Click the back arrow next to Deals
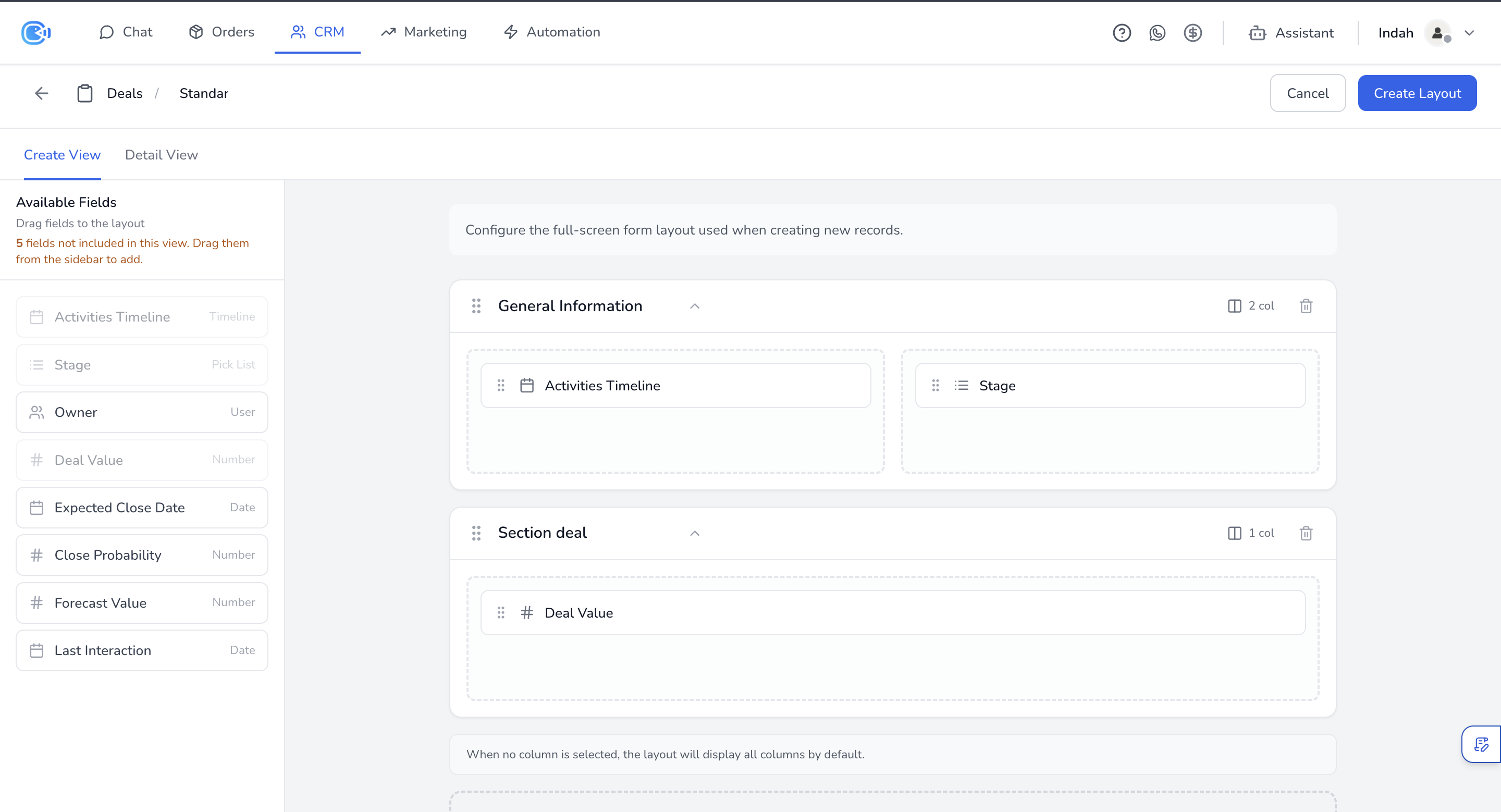 (x=41, y=93)
